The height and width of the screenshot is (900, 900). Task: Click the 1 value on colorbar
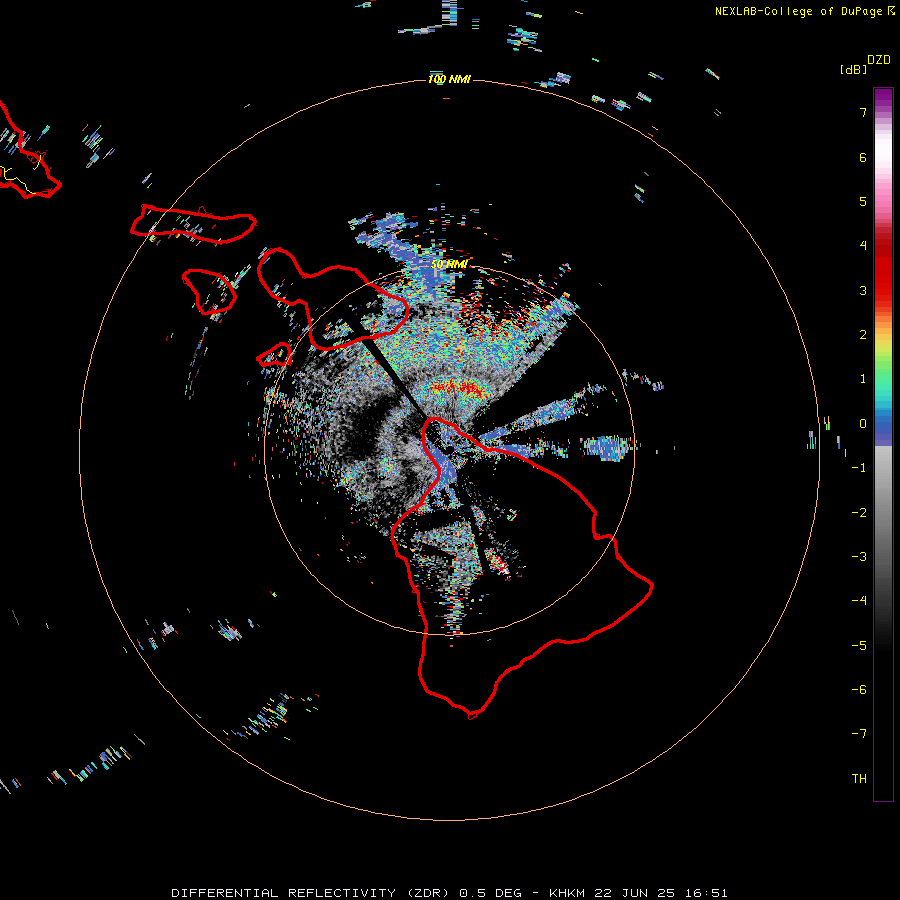point(863,379)
